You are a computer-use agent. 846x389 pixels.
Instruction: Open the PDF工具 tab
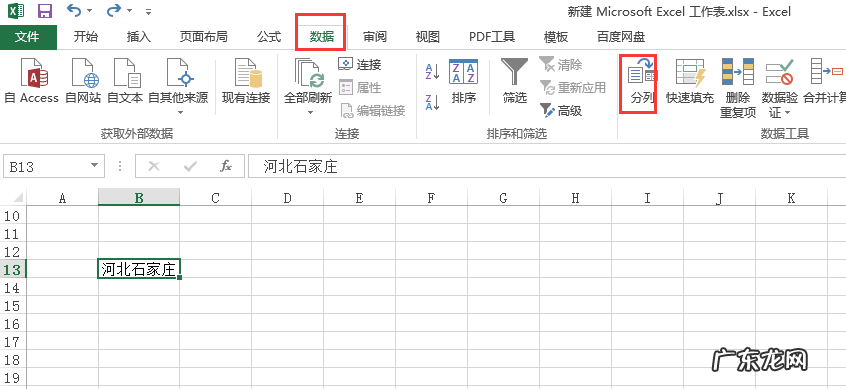[x=492, y=37]
